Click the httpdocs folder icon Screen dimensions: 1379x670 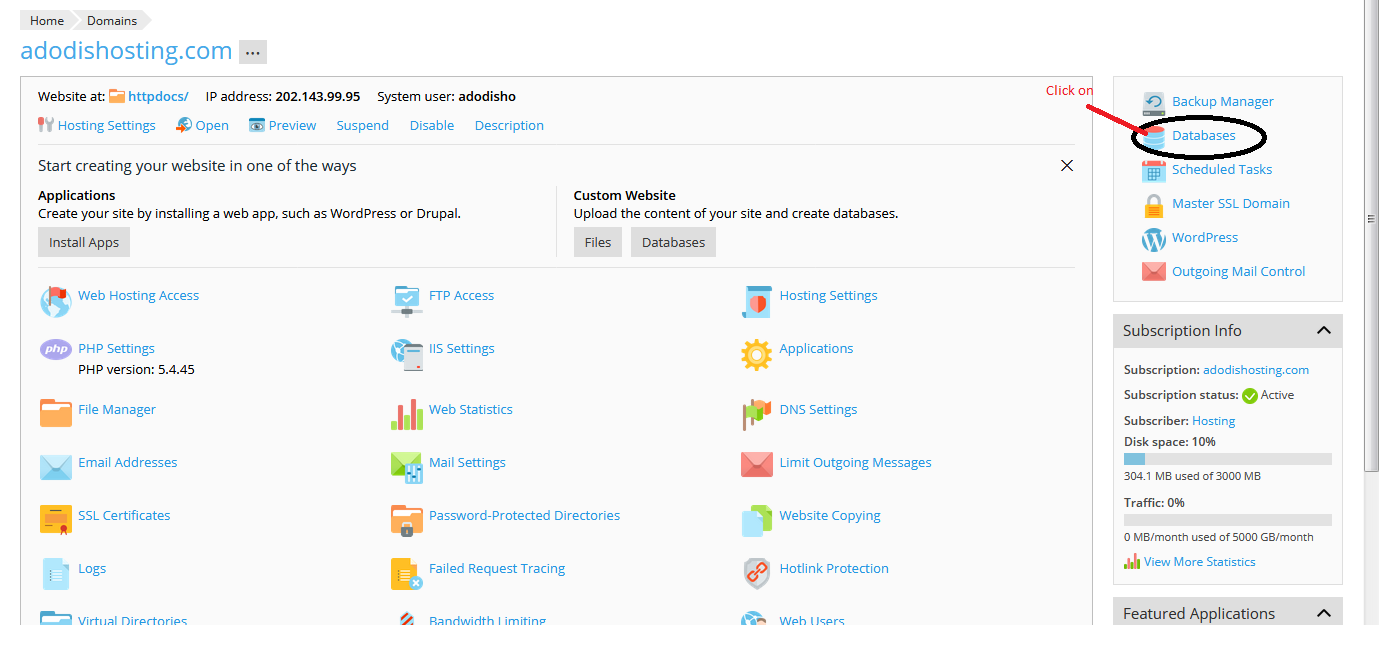pos(117,96)
